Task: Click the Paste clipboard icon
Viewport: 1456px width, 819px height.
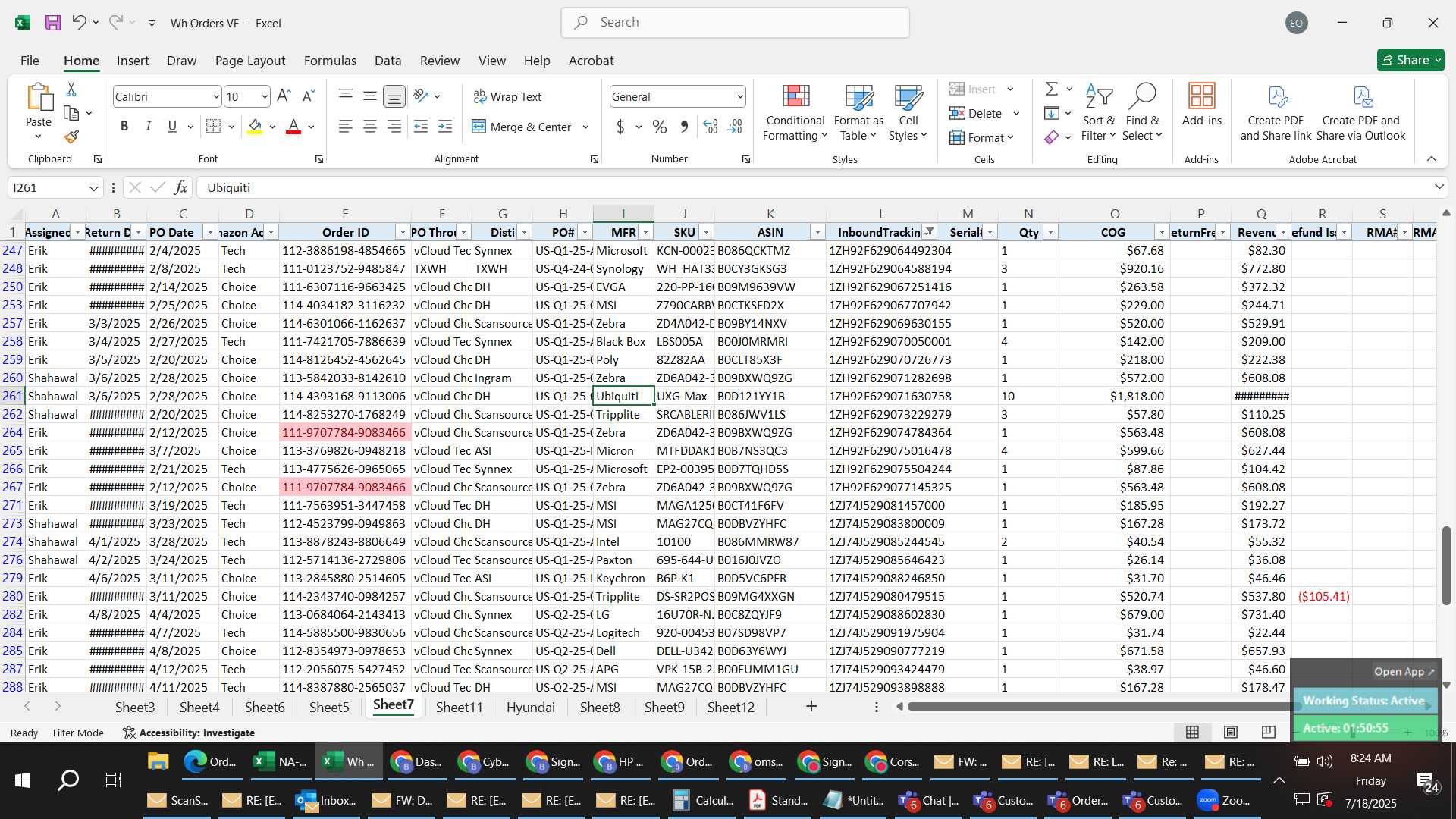Action: [39, 98]
